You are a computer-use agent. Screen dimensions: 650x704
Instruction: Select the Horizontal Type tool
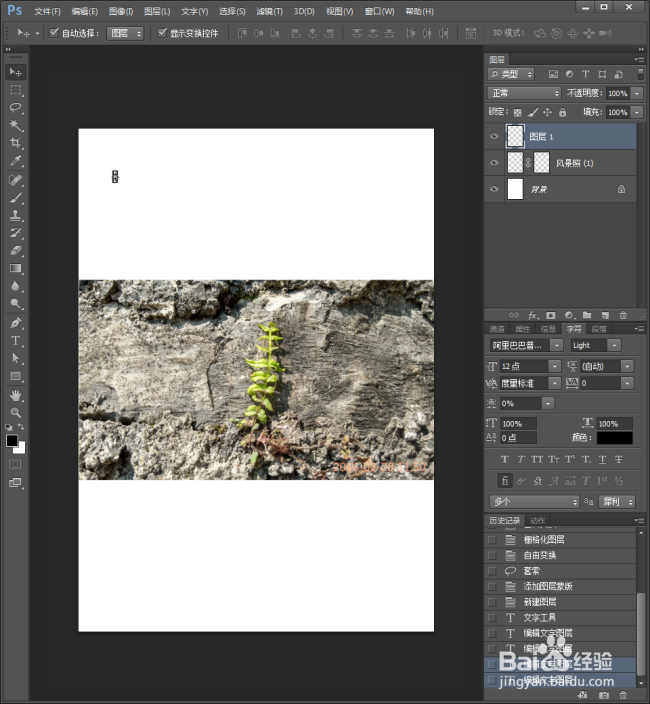(16, 341)
